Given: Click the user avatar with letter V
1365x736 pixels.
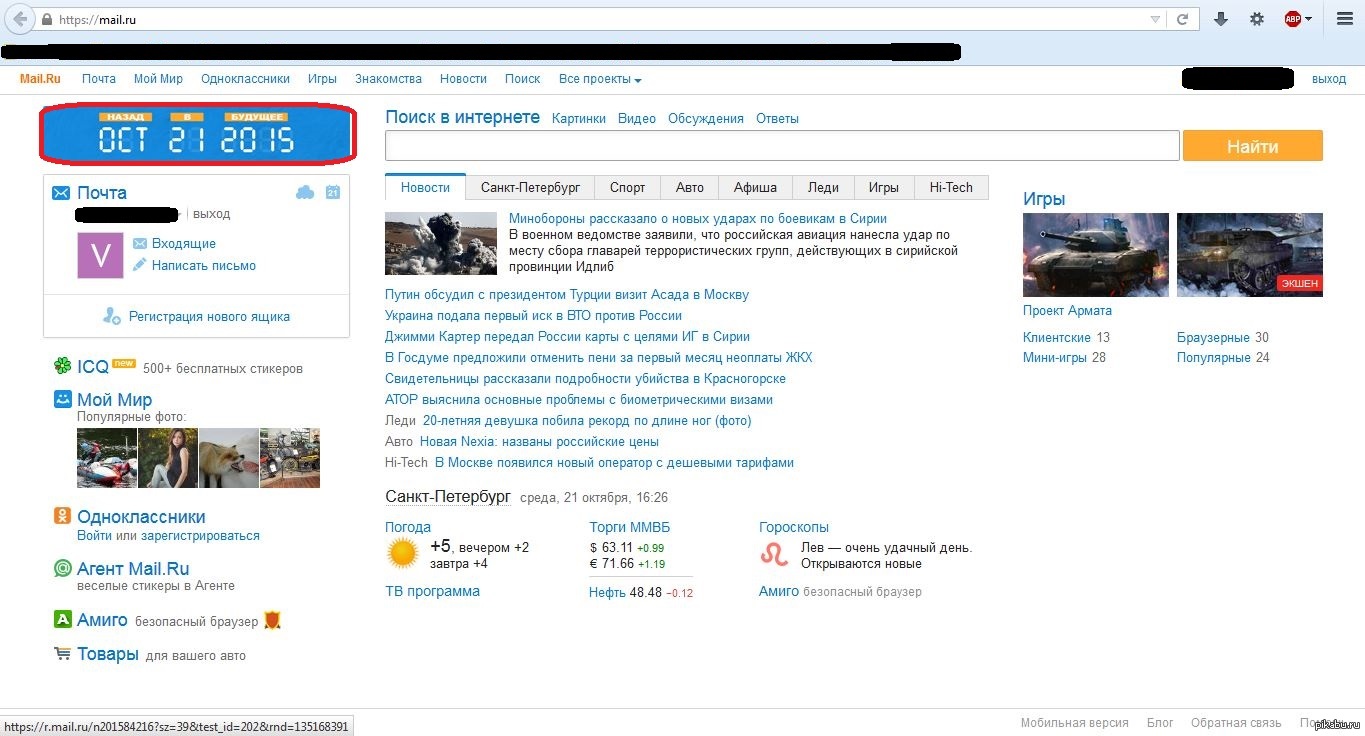Looking at the screenshot, I should click(x=100, y=255).
